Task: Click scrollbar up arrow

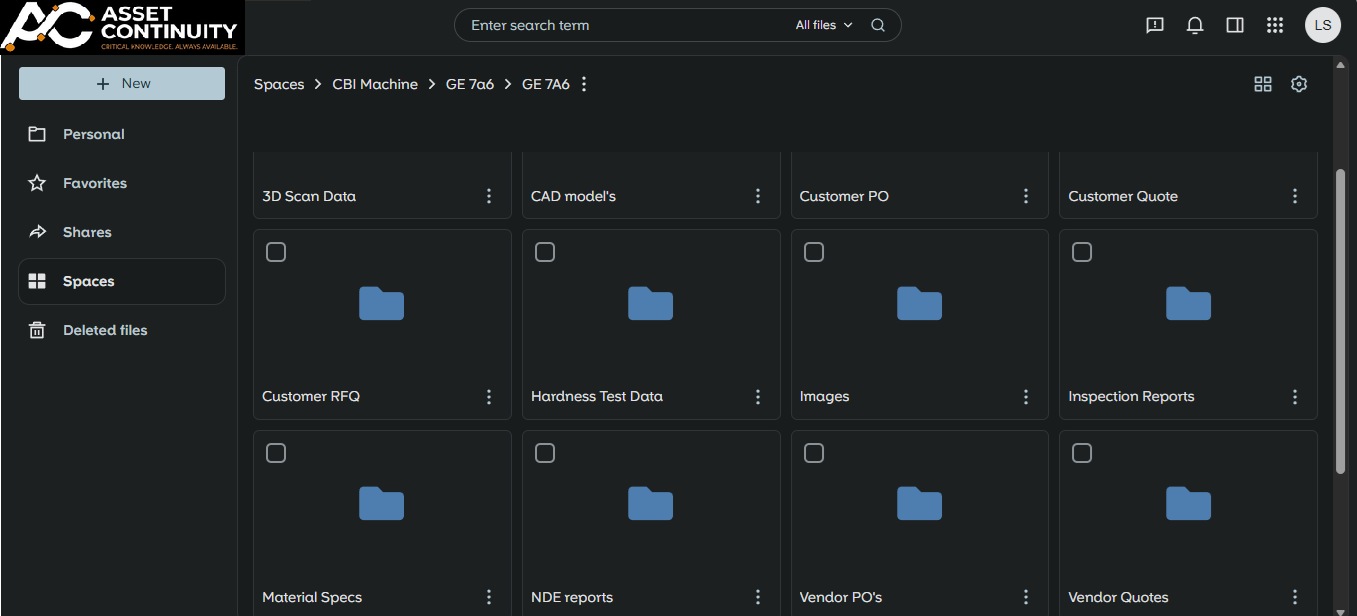Action: tap(1341, 63)
